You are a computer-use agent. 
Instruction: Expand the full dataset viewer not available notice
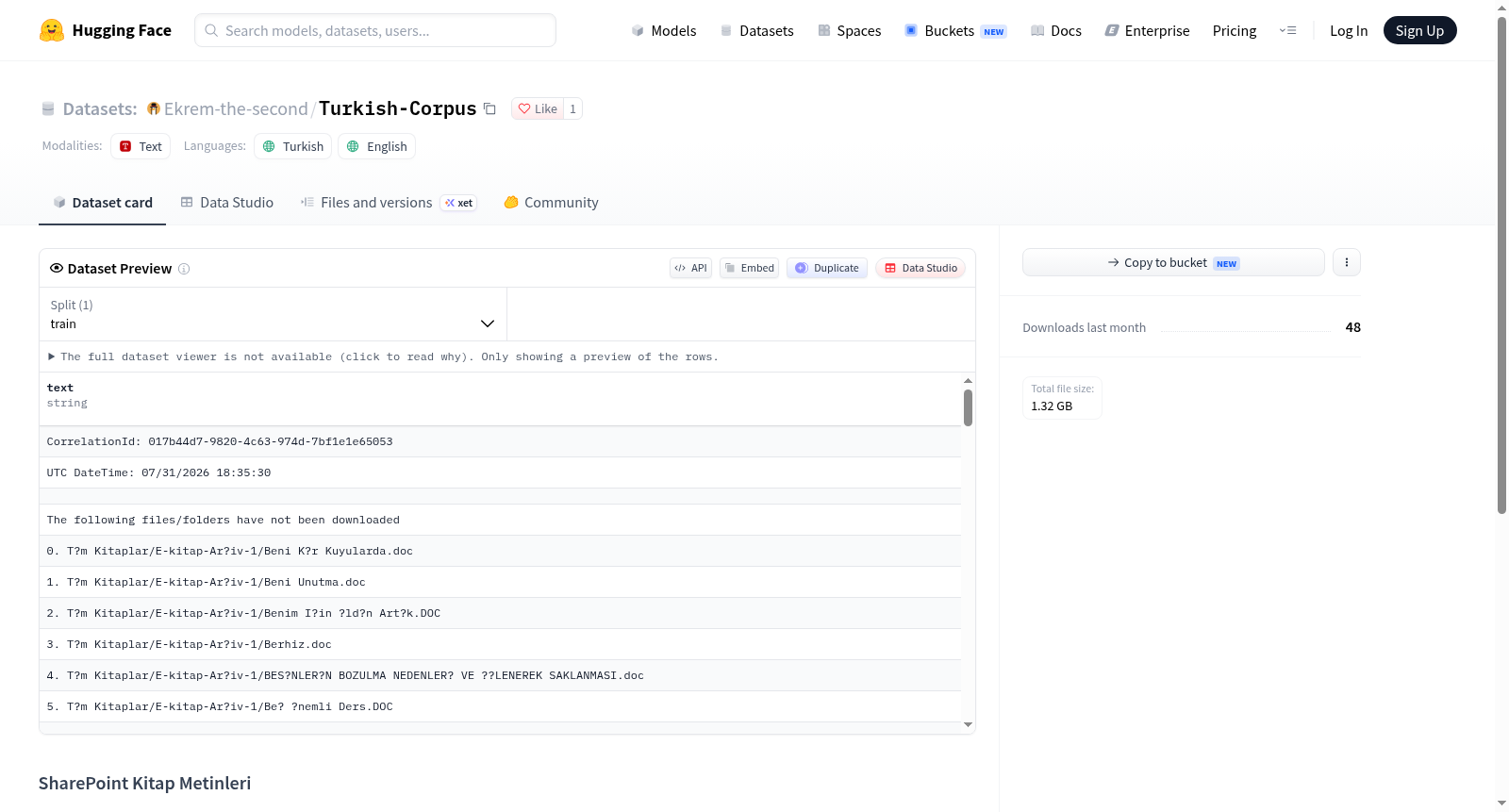[x=383, y=356]
